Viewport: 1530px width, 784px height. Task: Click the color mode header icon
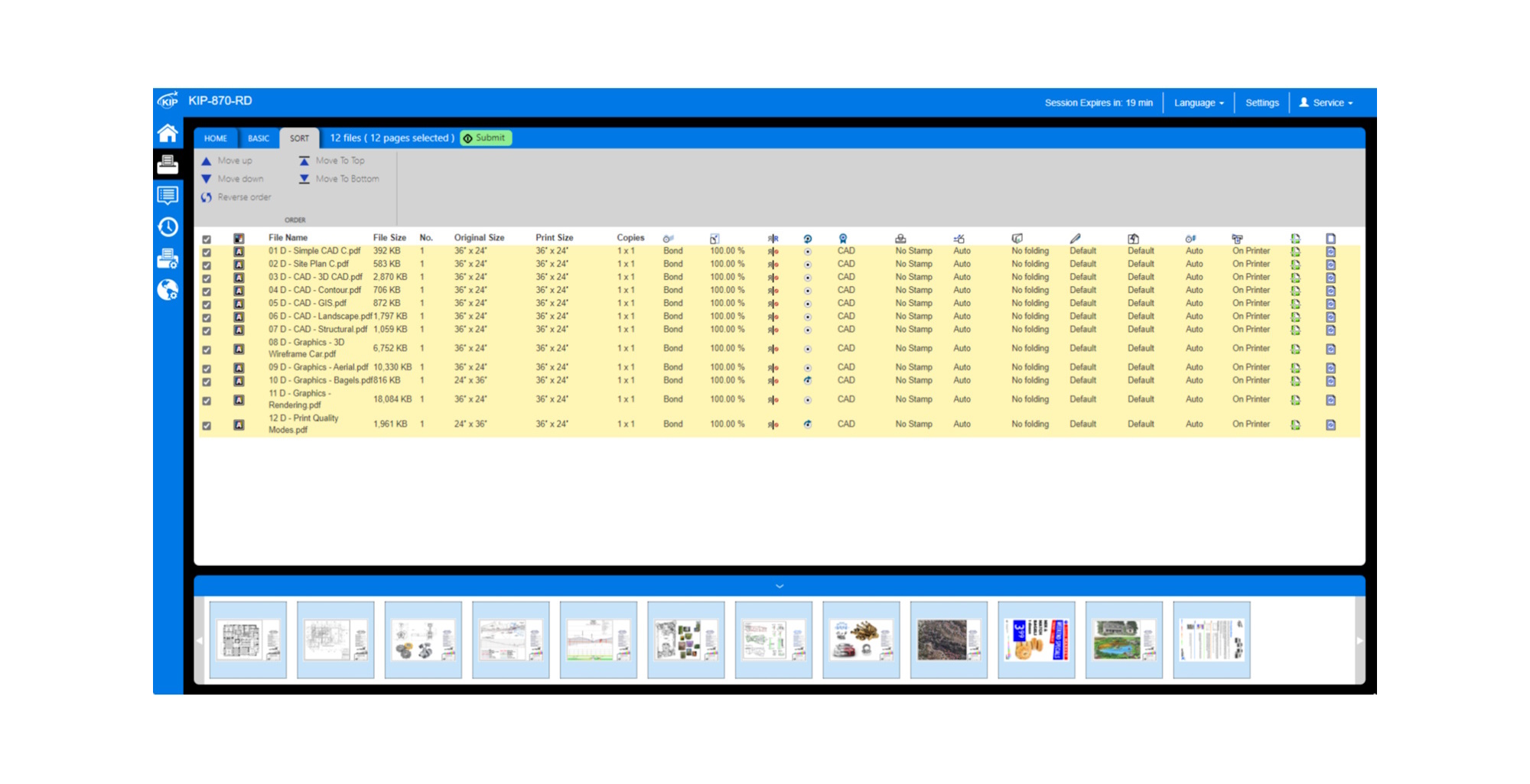[239, 239]
